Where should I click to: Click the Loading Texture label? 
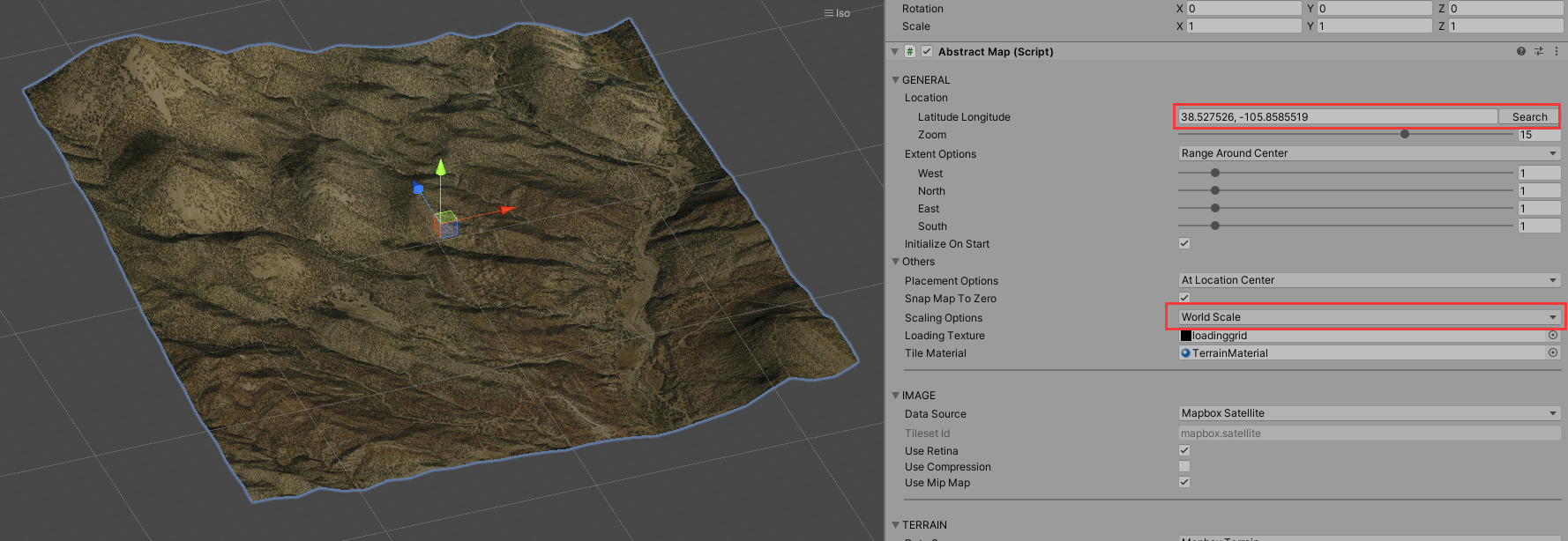(x=945, y=335)
